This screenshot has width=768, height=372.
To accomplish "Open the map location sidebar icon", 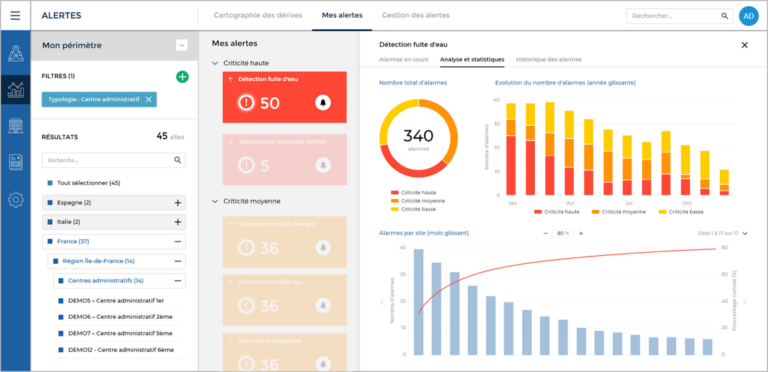I will click(16, 53).
